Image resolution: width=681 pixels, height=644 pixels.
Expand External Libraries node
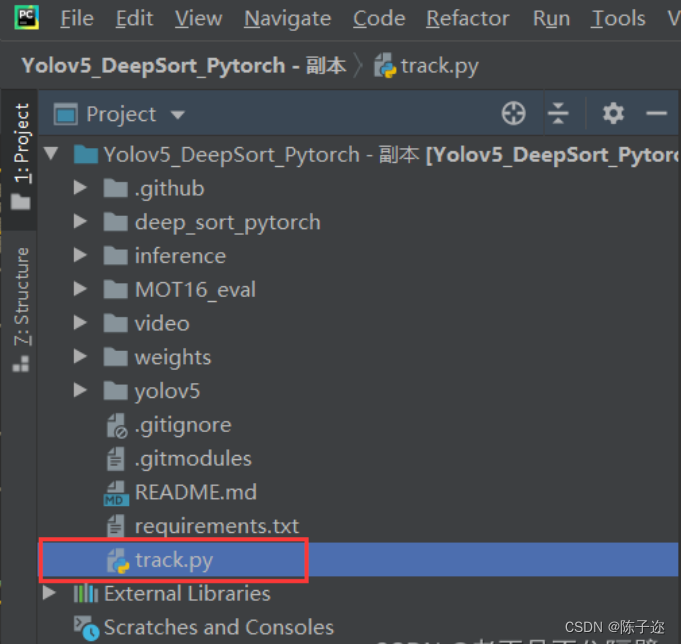click(49, 593)
